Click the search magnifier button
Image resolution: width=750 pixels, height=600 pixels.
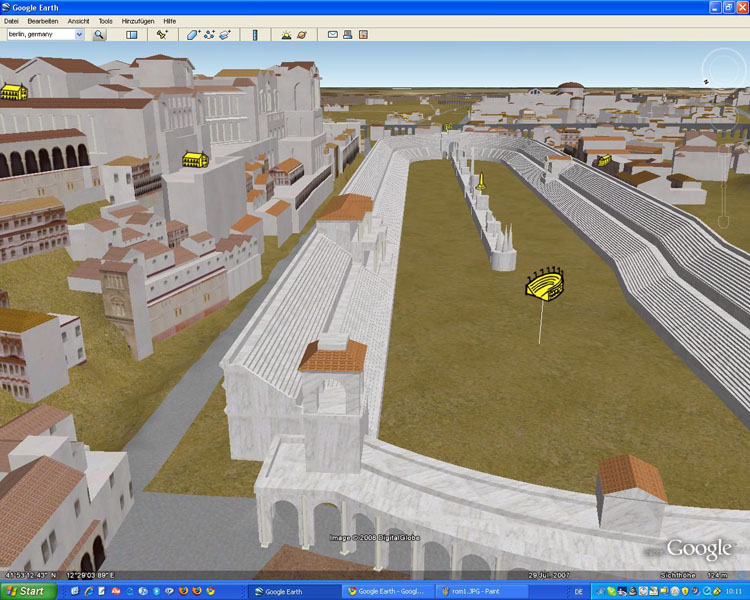point(99,34)
